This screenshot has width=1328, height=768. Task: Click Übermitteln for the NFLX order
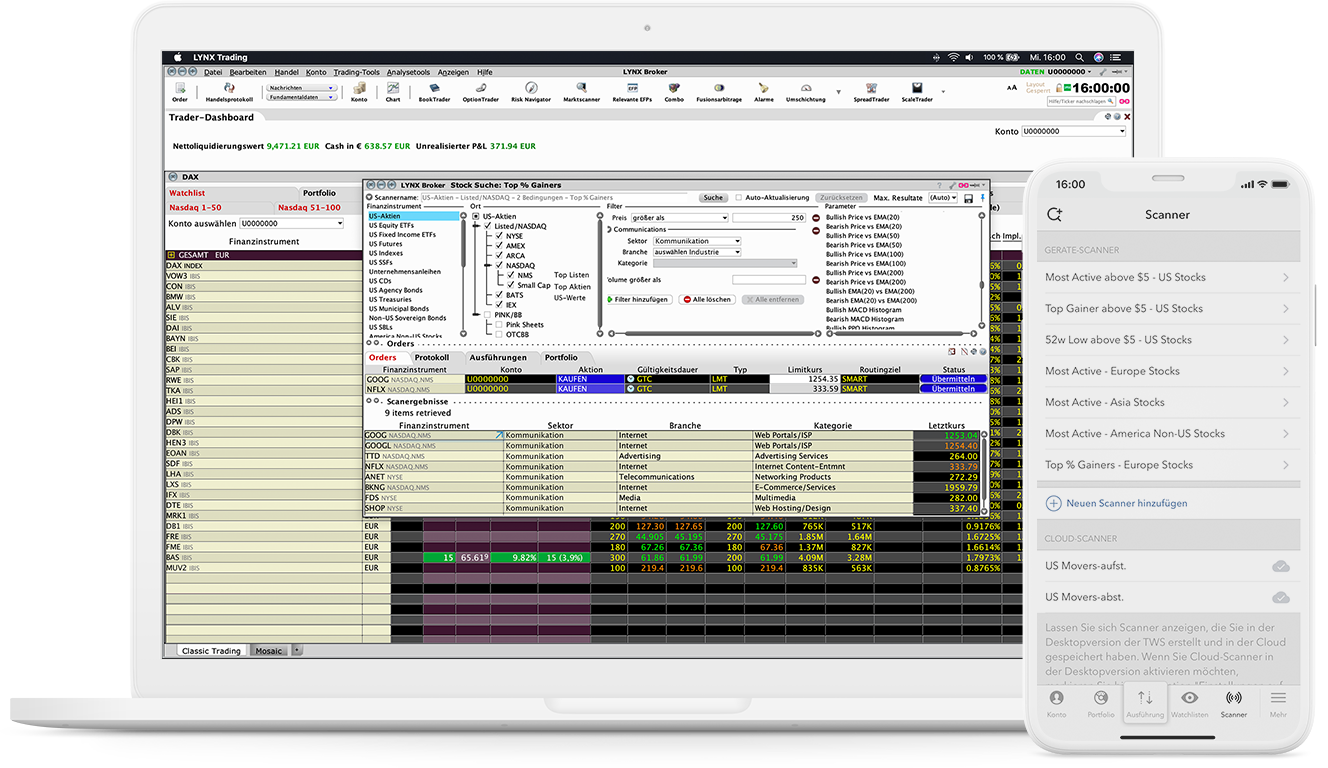953,389
